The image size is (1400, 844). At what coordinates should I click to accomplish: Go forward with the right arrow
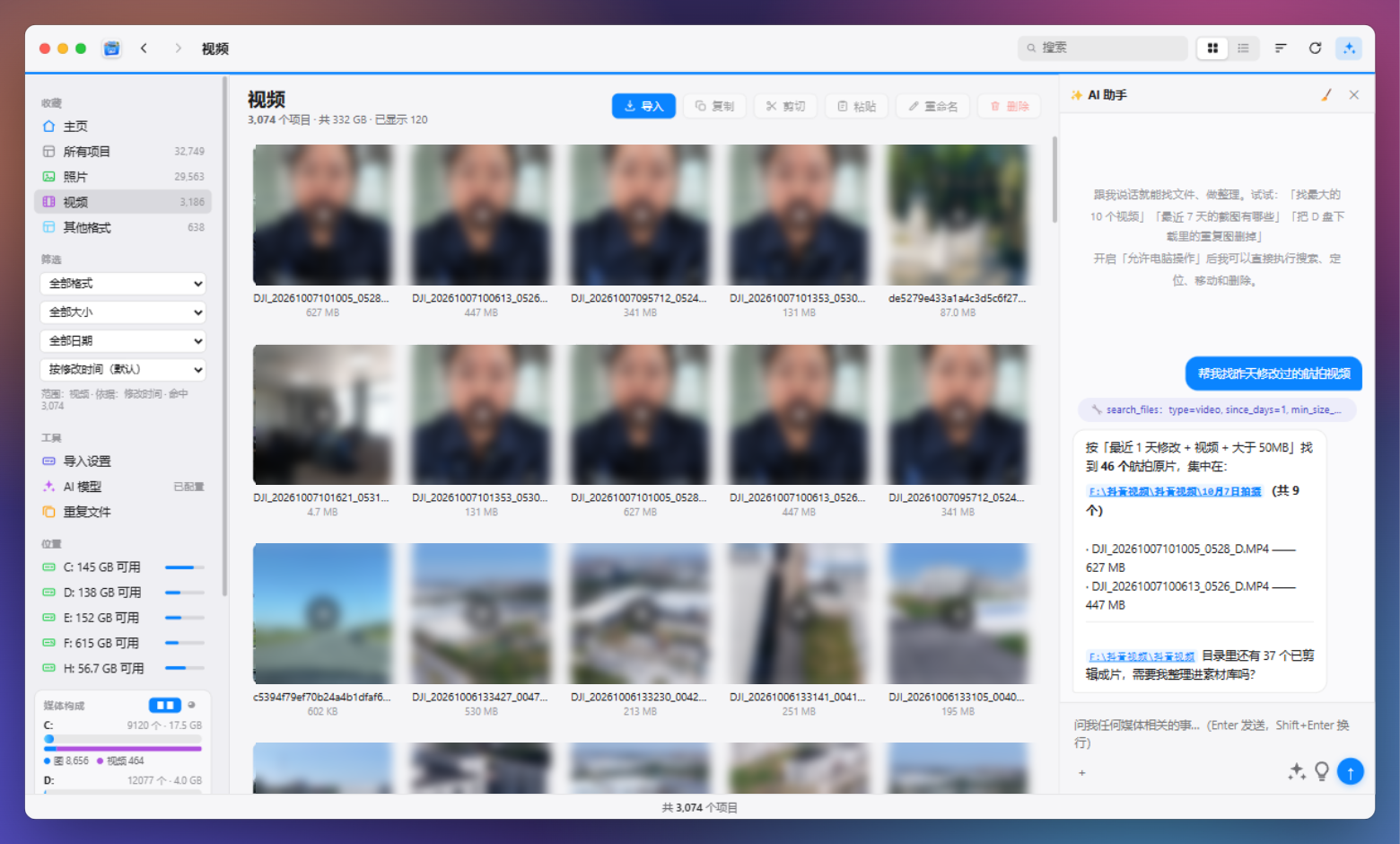pyautogui.click(x=178, y=48)
